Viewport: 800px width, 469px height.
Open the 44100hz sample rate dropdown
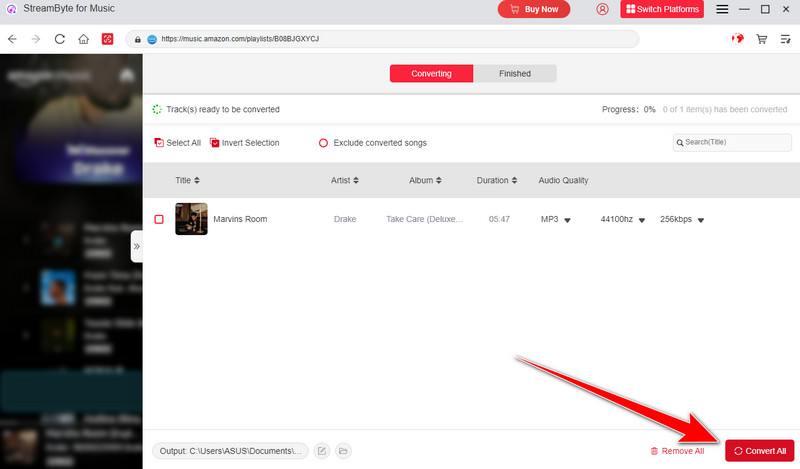click(623, 219)
